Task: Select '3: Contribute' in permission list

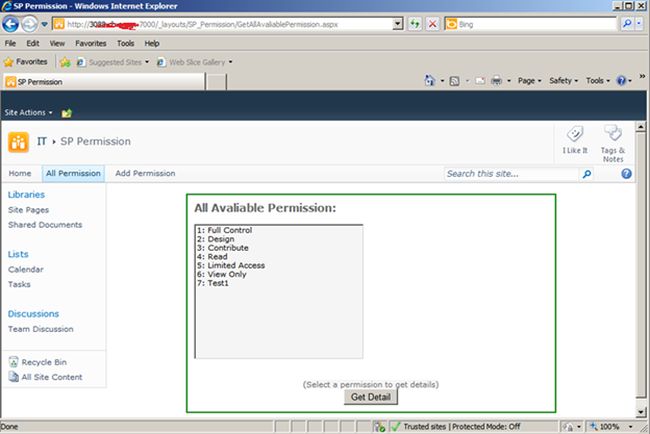Action: tap(223, 248)
